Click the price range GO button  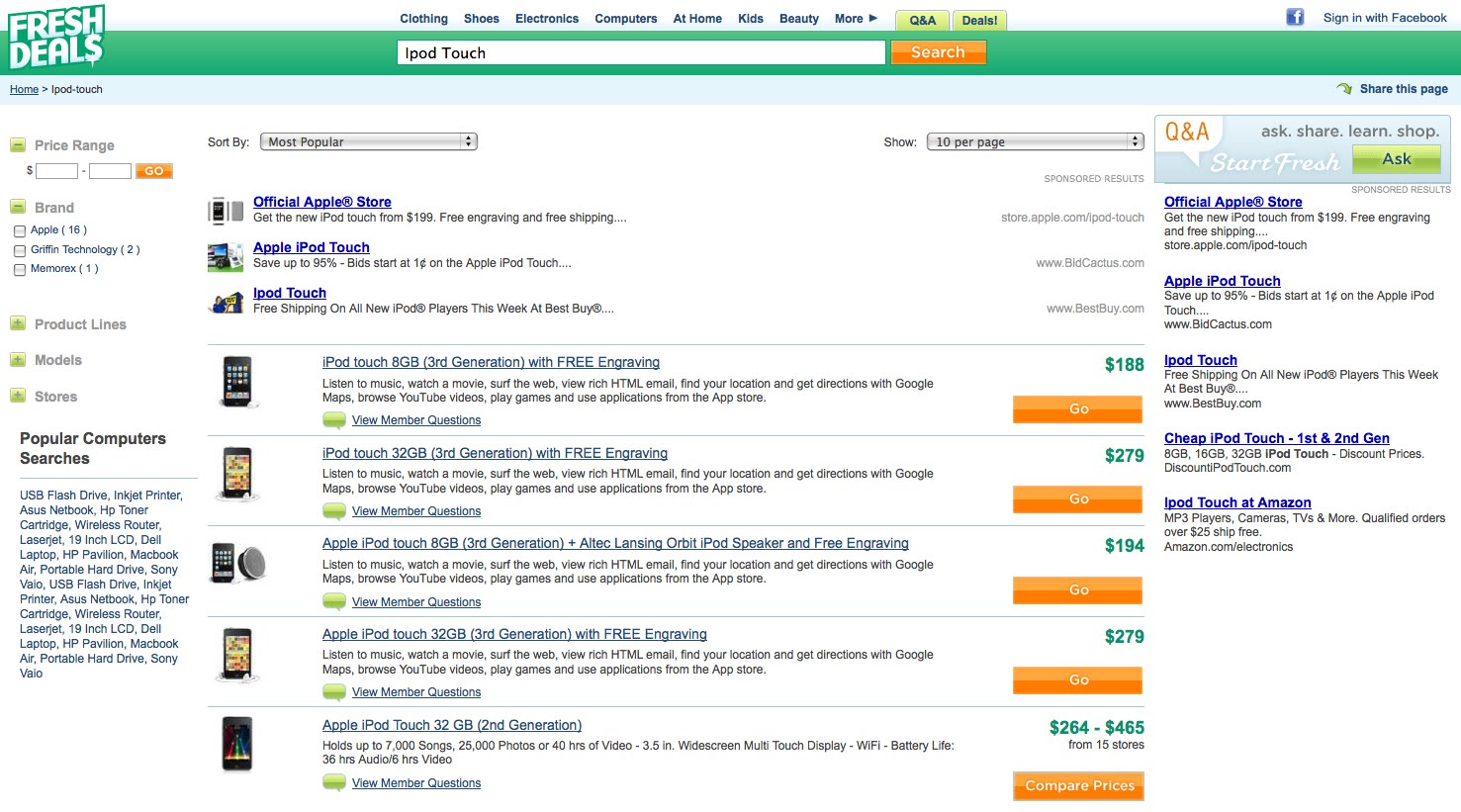point(154,171)
